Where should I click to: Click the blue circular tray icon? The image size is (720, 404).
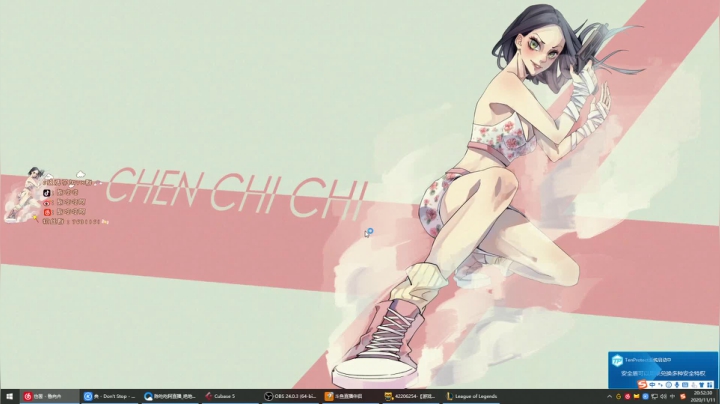646,397
